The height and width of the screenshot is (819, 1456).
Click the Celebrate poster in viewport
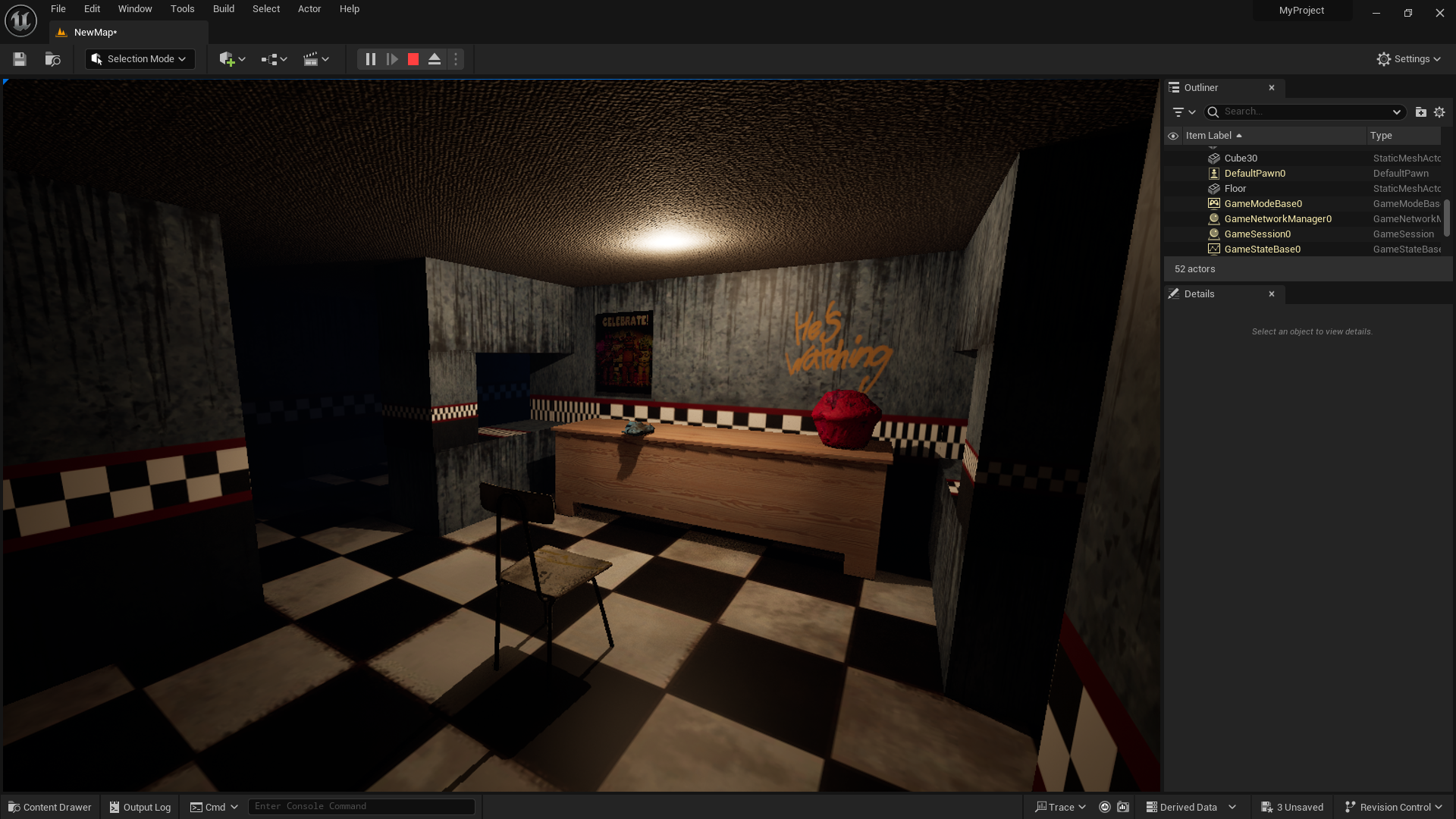coord(624,353)
